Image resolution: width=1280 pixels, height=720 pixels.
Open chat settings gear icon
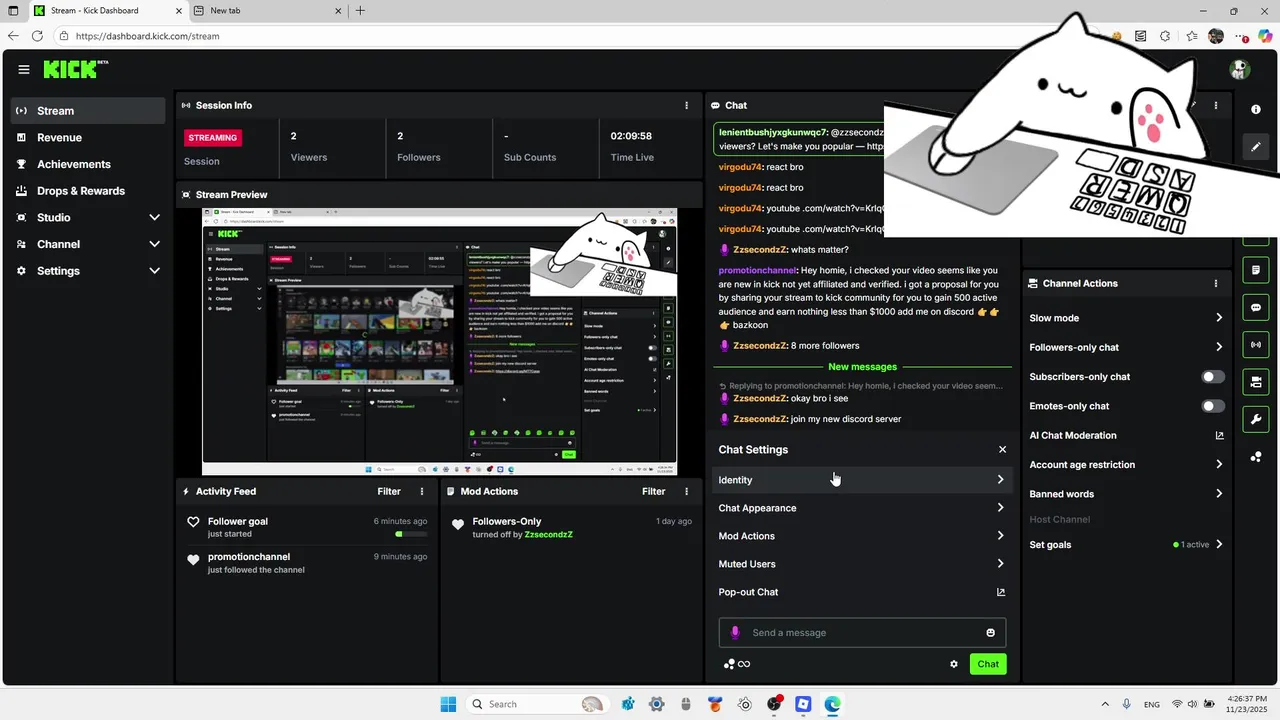(954, 664)
